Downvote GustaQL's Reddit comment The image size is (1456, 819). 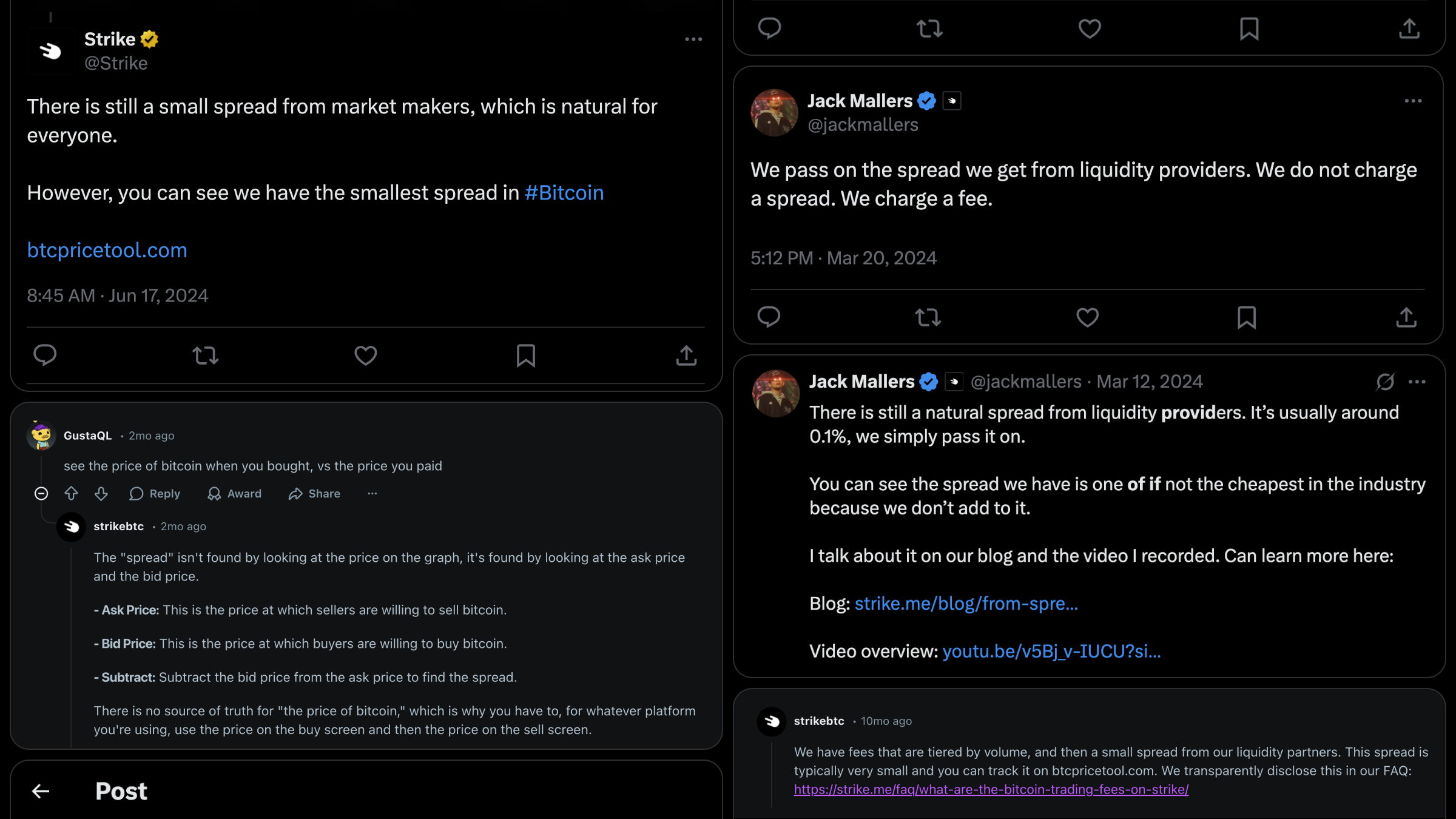[101, 494]
